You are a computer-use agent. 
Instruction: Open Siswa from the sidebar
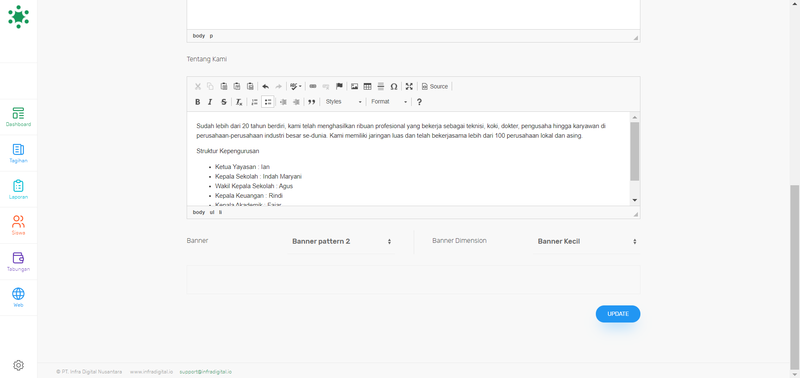18,225
